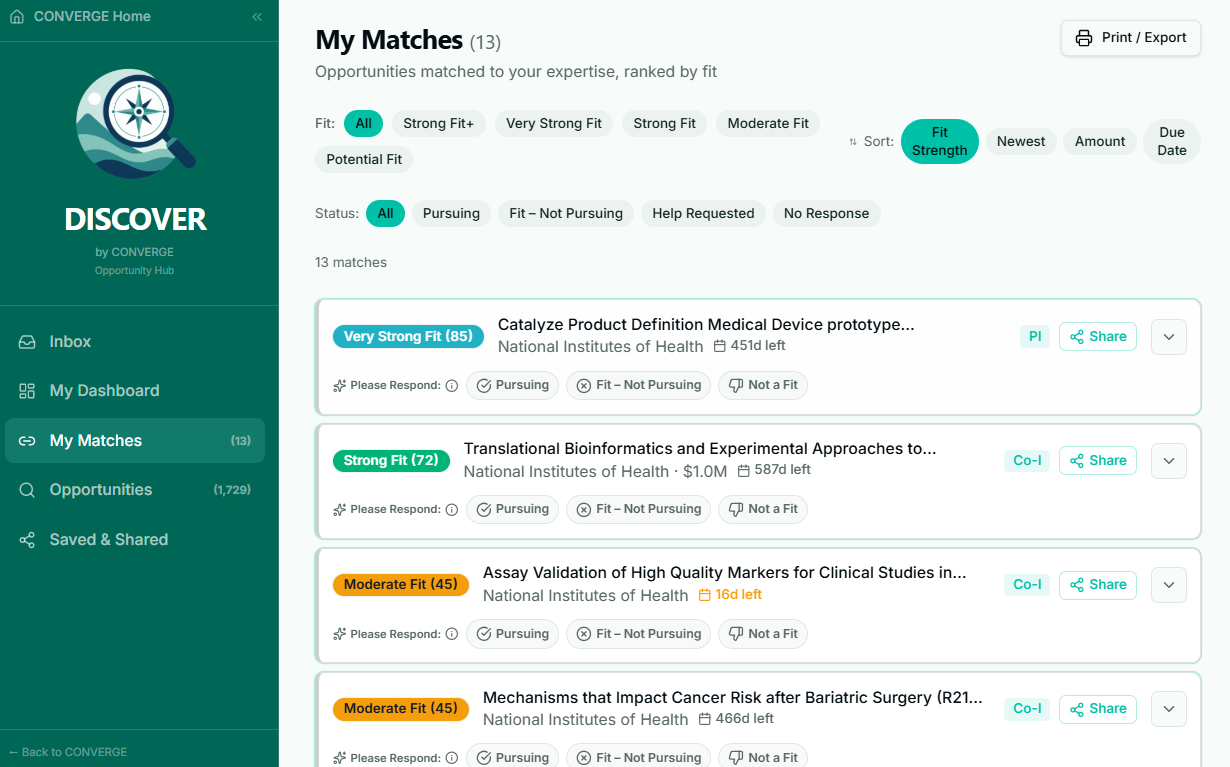Viewport: 1230px width, 767px height.
Task: Click Back to CONVERGE link
Action: tap(68, 752)
